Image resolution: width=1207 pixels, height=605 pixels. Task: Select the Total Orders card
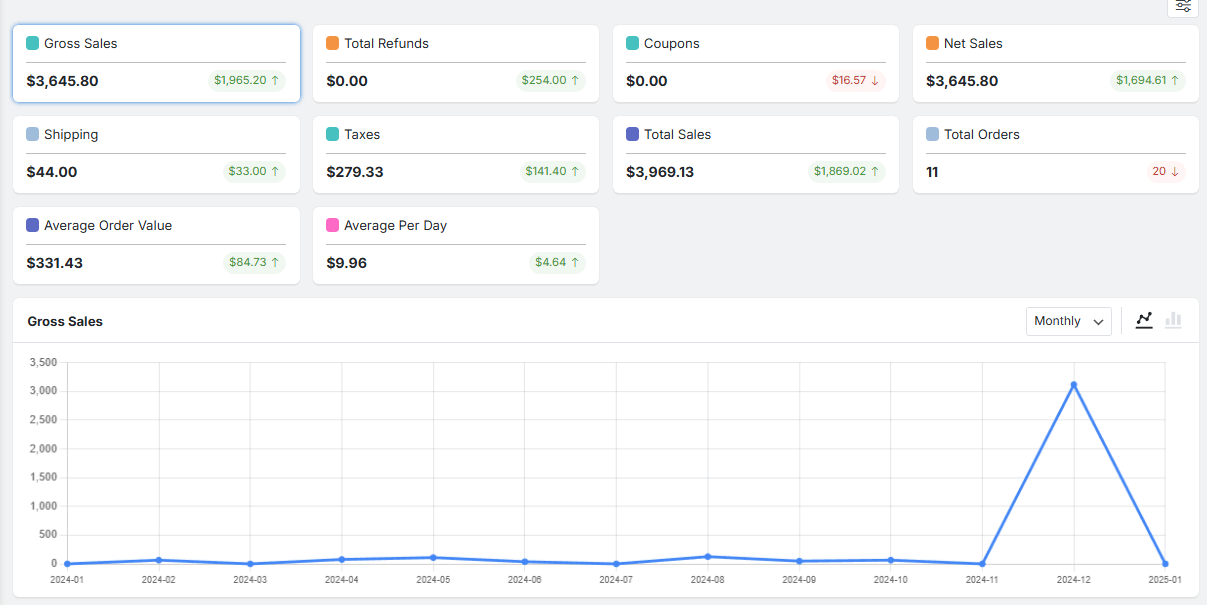tap(1055, 154)
